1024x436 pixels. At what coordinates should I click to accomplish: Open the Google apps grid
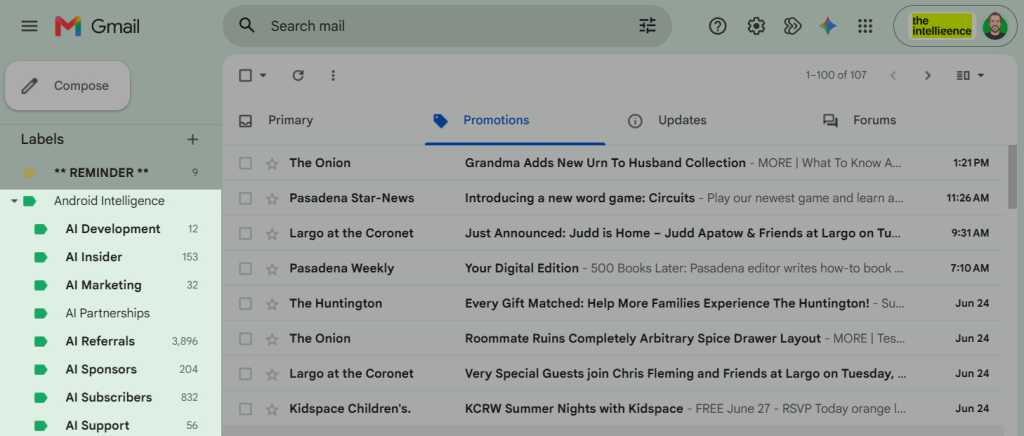click(x=865, y=26)
